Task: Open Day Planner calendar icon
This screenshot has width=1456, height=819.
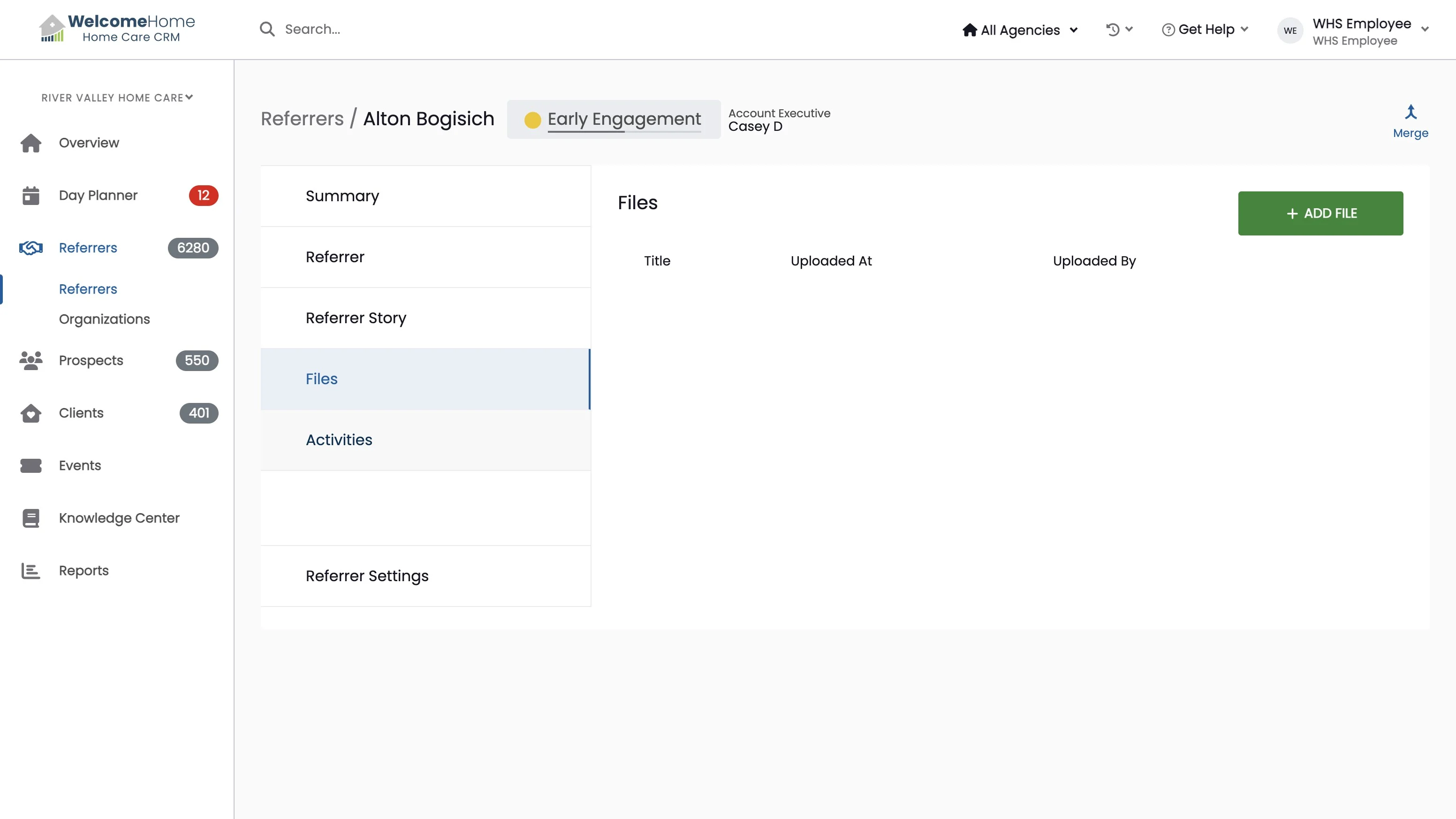Action: click(30, 196)
